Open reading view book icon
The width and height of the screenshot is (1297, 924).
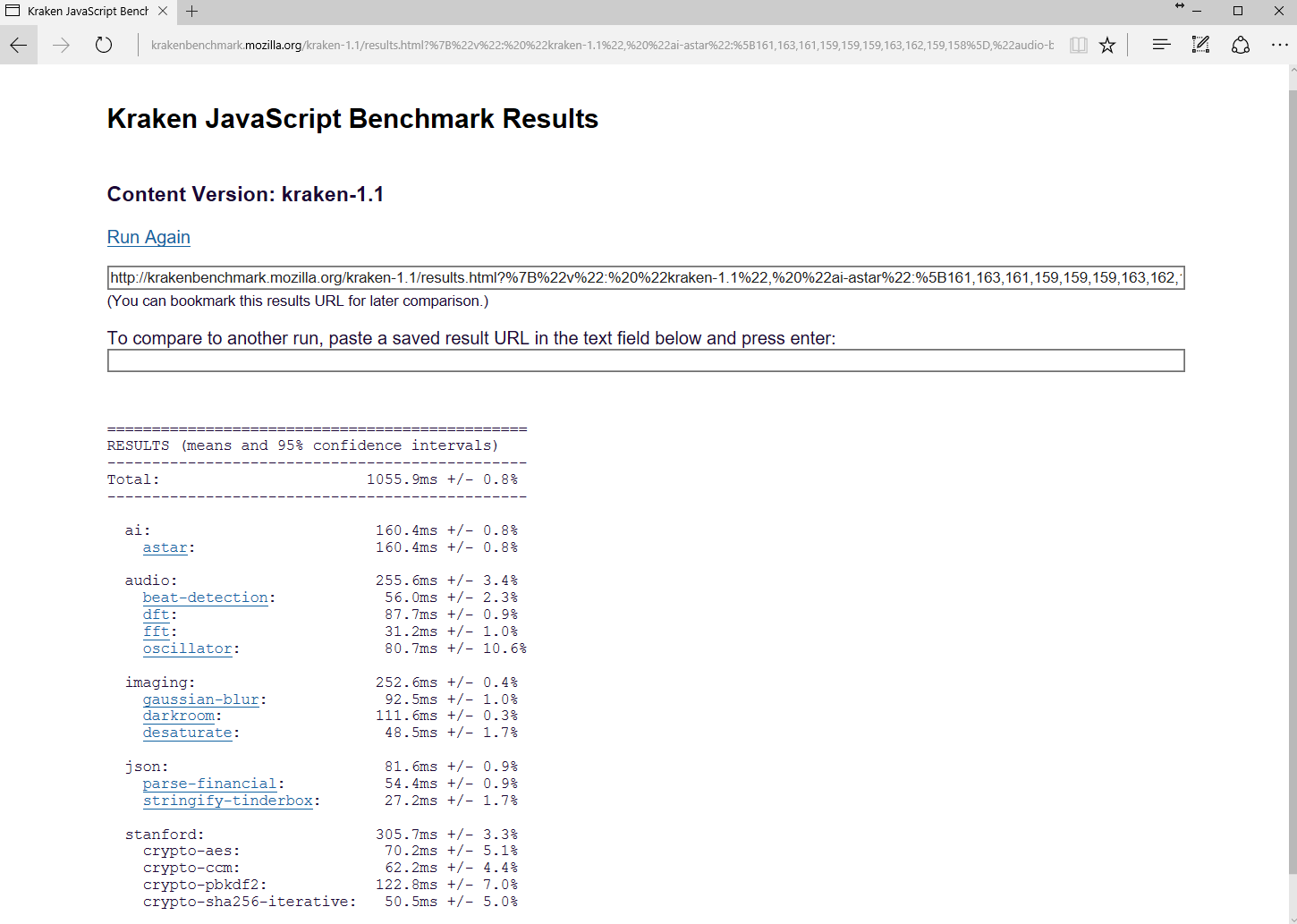(x=1079, y=45)
